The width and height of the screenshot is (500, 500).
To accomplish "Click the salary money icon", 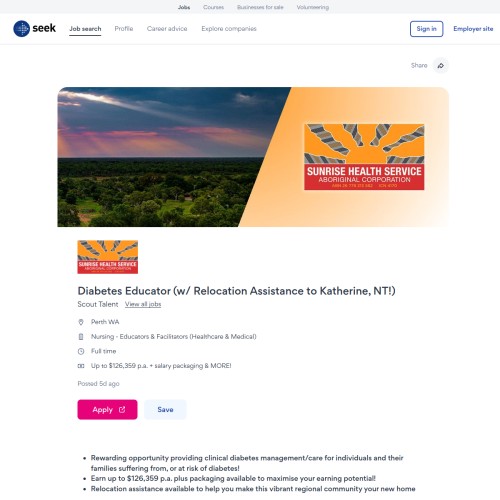I will coord(81,366).
